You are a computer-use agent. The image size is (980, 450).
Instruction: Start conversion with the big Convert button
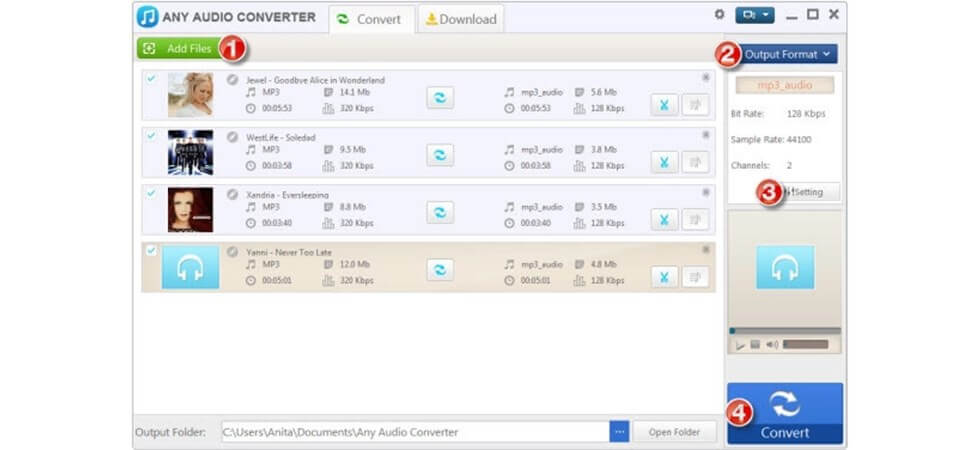pos(785,413)
